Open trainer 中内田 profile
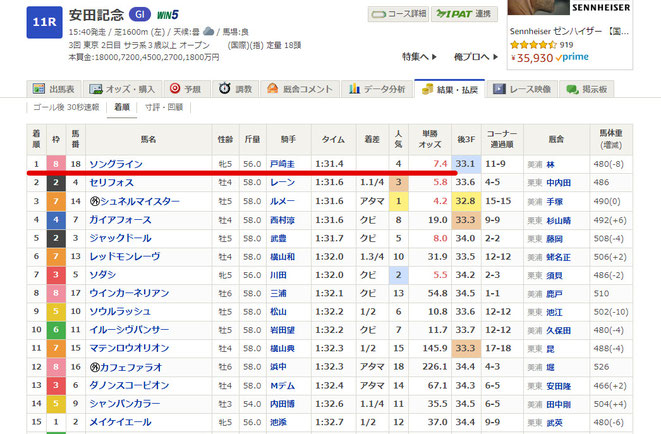 559,183
